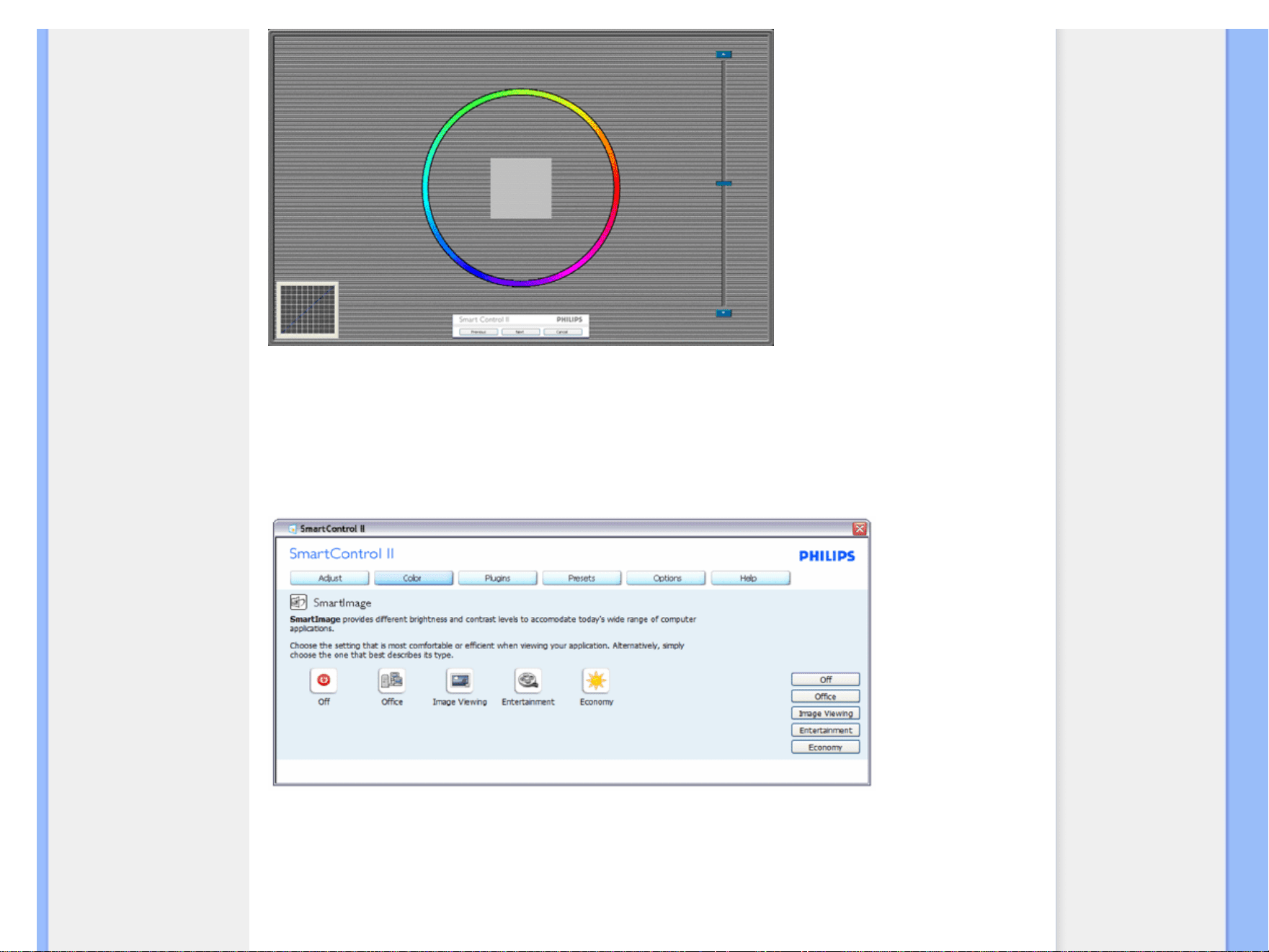Choose the Economy sun icon
The height and width of the screenshot is (952, 1269).
tap(596, 680)
